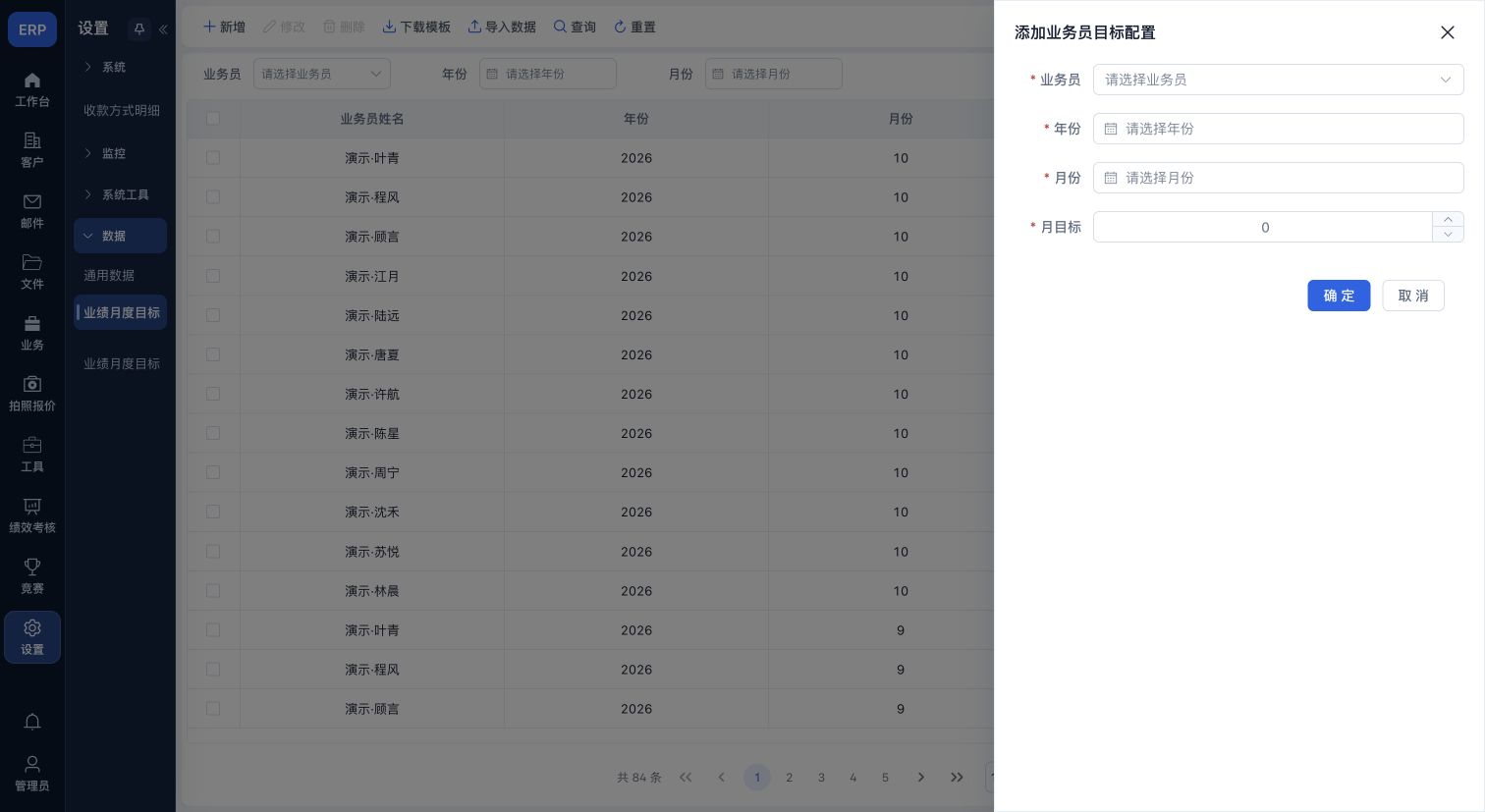
Task: Click the 取消 button
Action: click(x=1413, y=296)
